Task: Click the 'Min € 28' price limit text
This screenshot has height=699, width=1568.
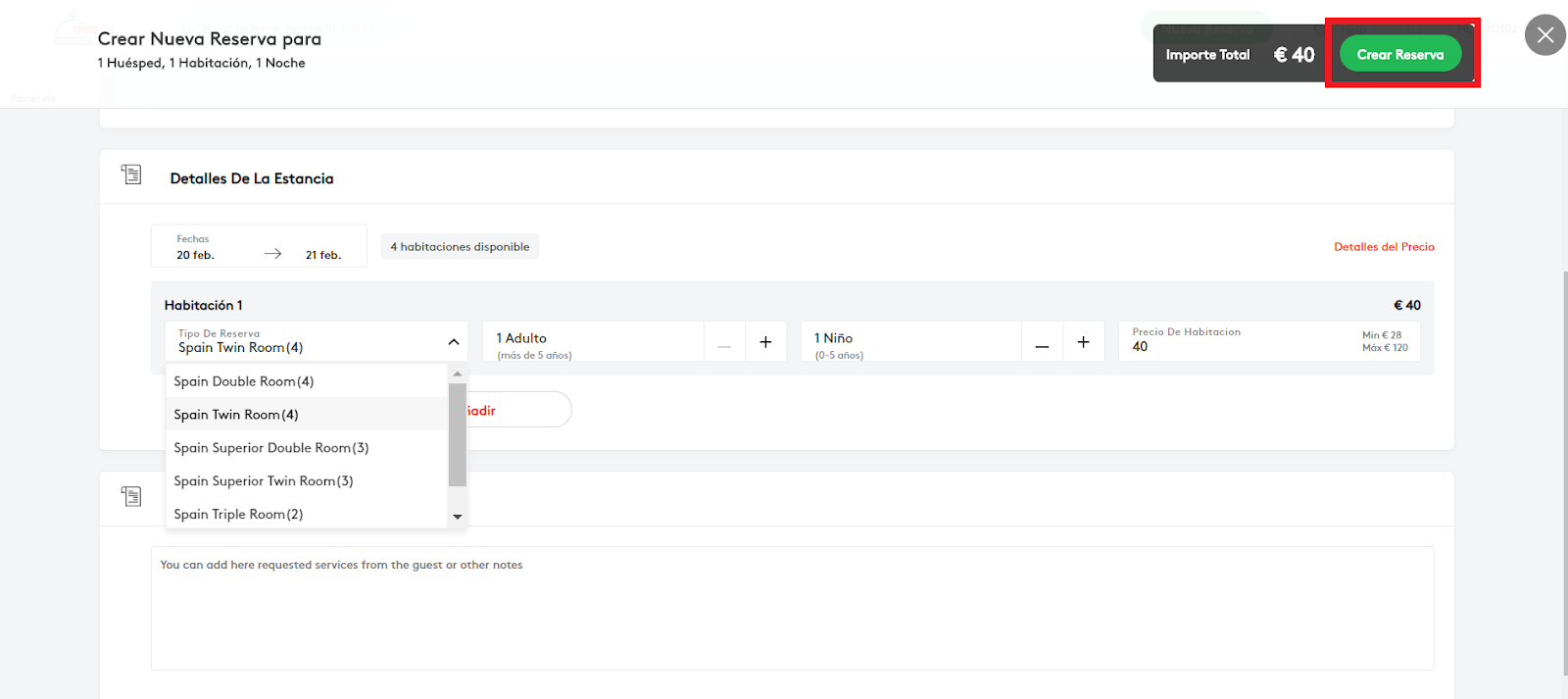Action: click(1382, 335)
